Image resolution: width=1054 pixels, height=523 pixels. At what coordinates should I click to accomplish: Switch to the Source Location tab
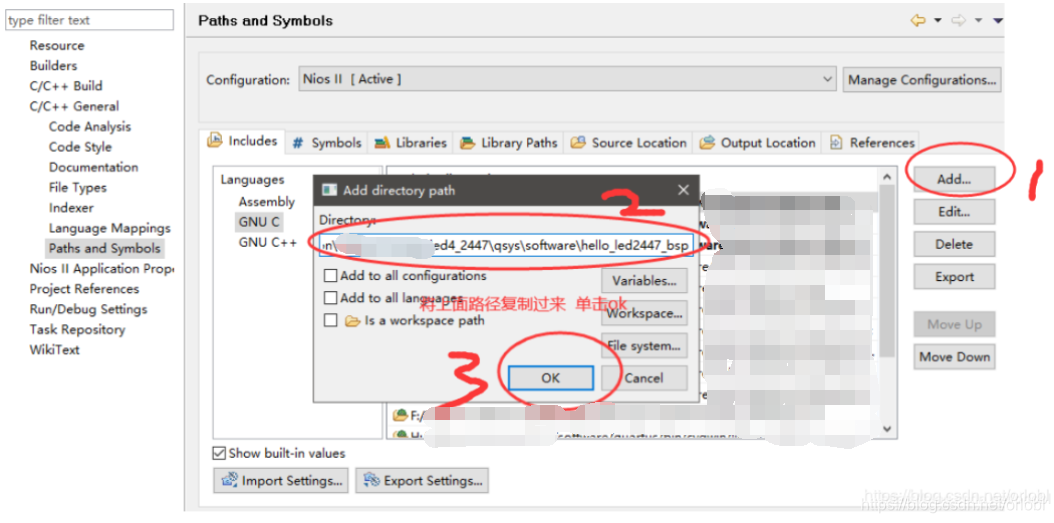(629, 143)
